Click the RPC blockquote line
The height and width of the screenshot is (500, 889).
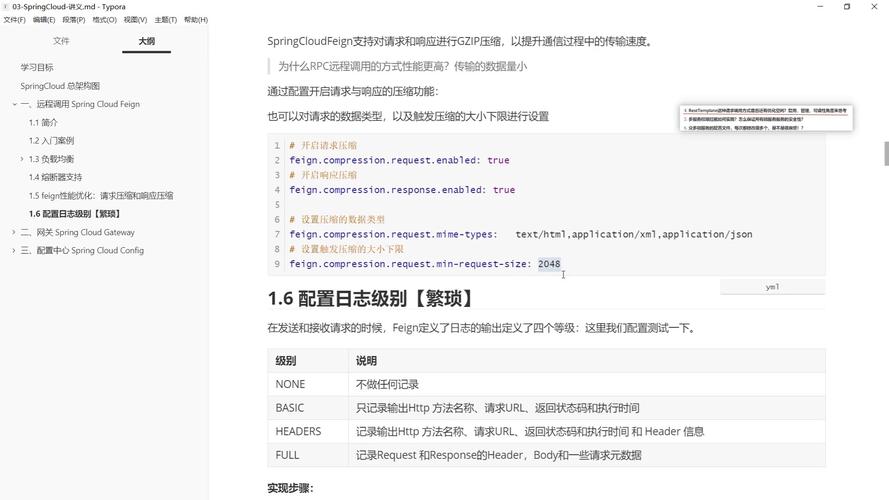[403, 66]
